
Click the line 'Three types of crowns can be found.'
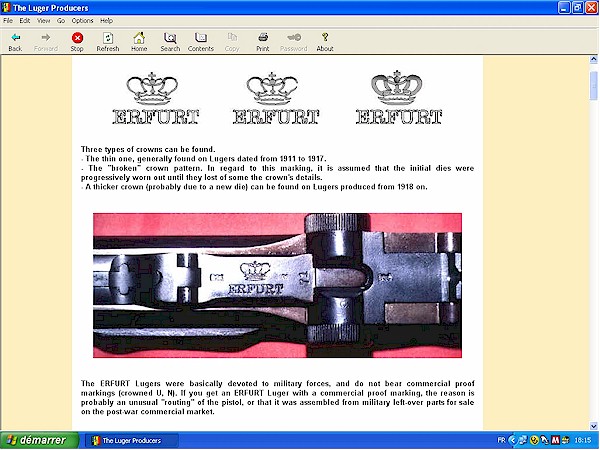click(x=148, y=149)
